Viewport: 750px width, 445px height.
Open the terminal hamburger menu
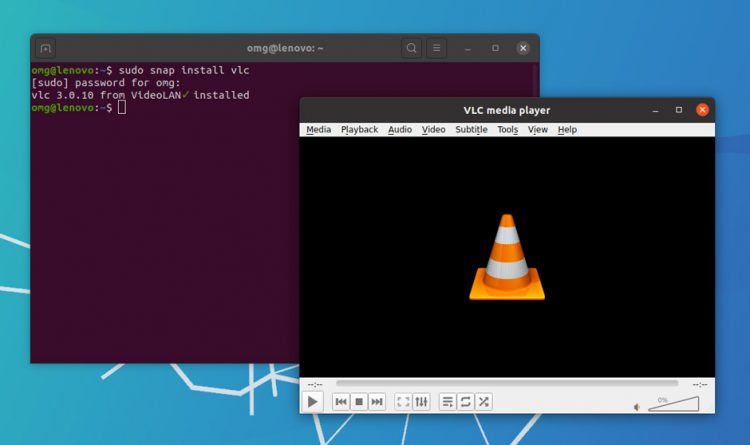coord(437,48)
